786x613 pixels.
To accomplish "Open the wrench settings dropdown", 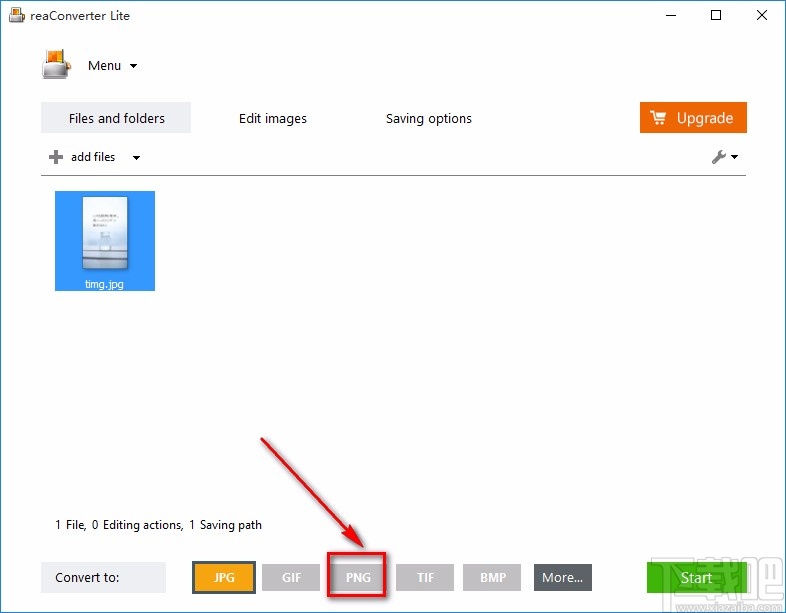I will (725, 157).
